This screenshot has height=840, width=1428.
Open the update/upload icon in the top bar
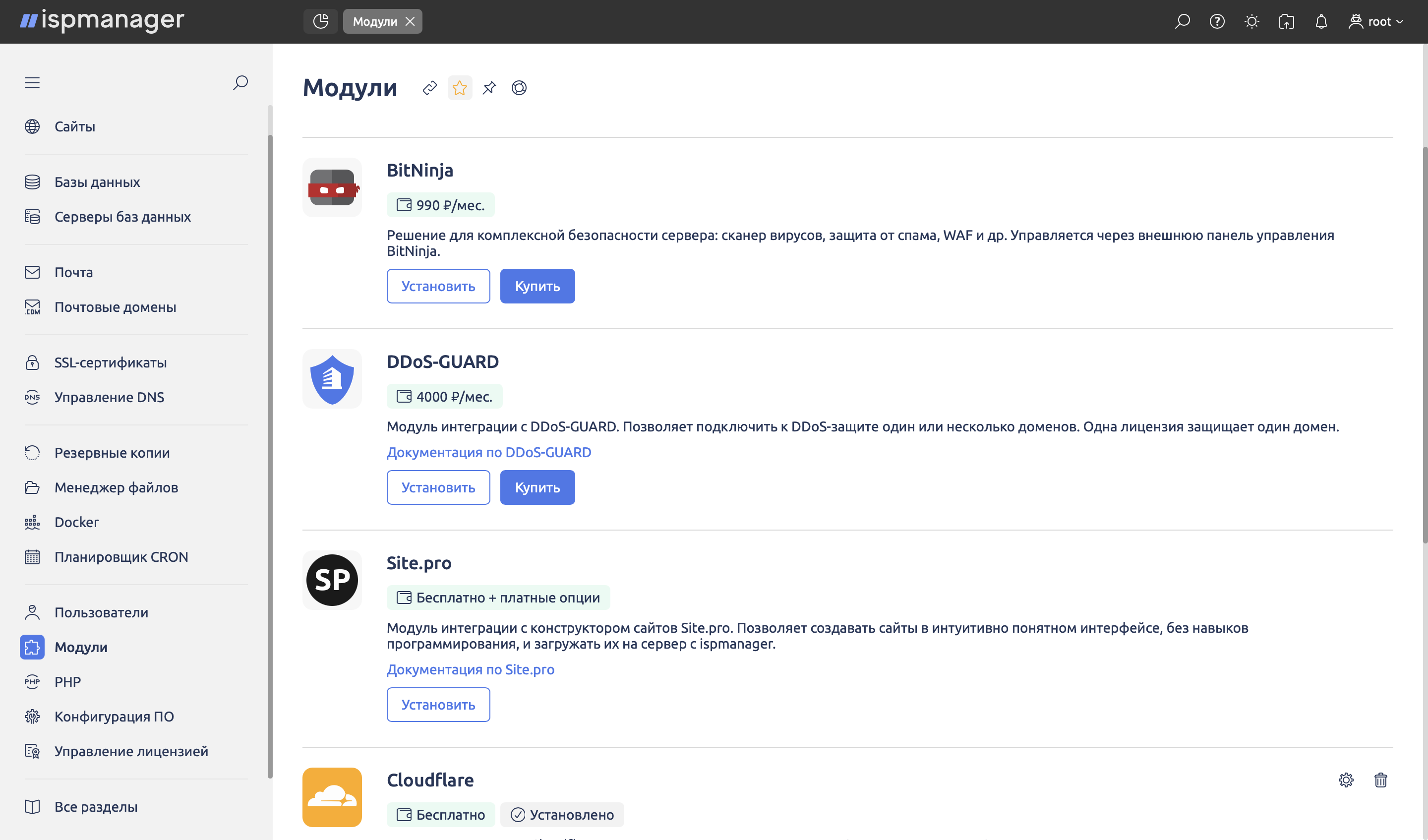pos(1286,21)
